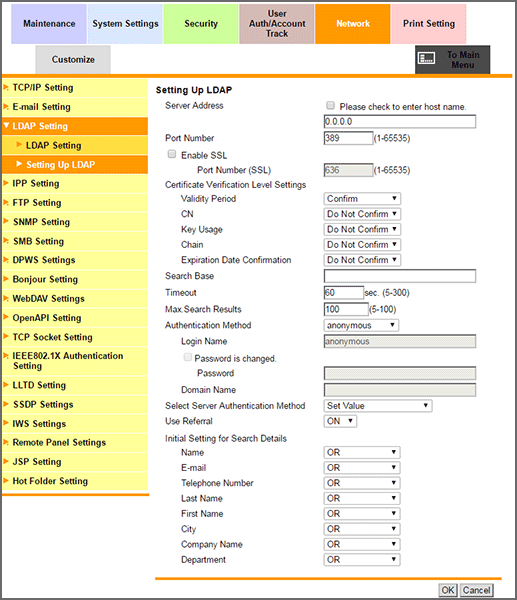Image resolution: width=517 pixels, height=600 pixels.
Task: Open OpenAPI Setting
Action: tap(75, 318)
